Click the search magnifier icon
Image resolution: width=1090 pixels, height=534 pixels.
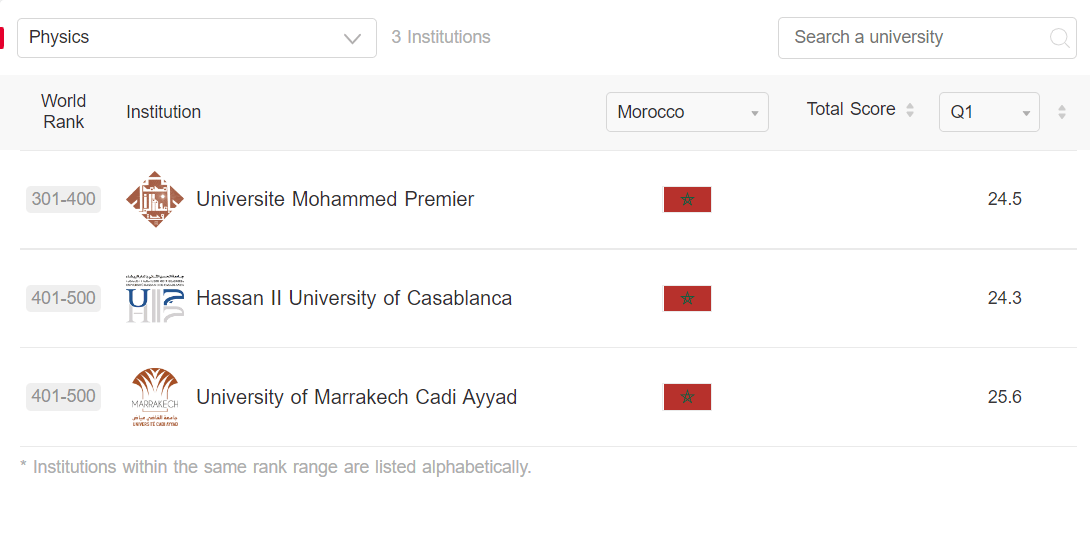1059,38
